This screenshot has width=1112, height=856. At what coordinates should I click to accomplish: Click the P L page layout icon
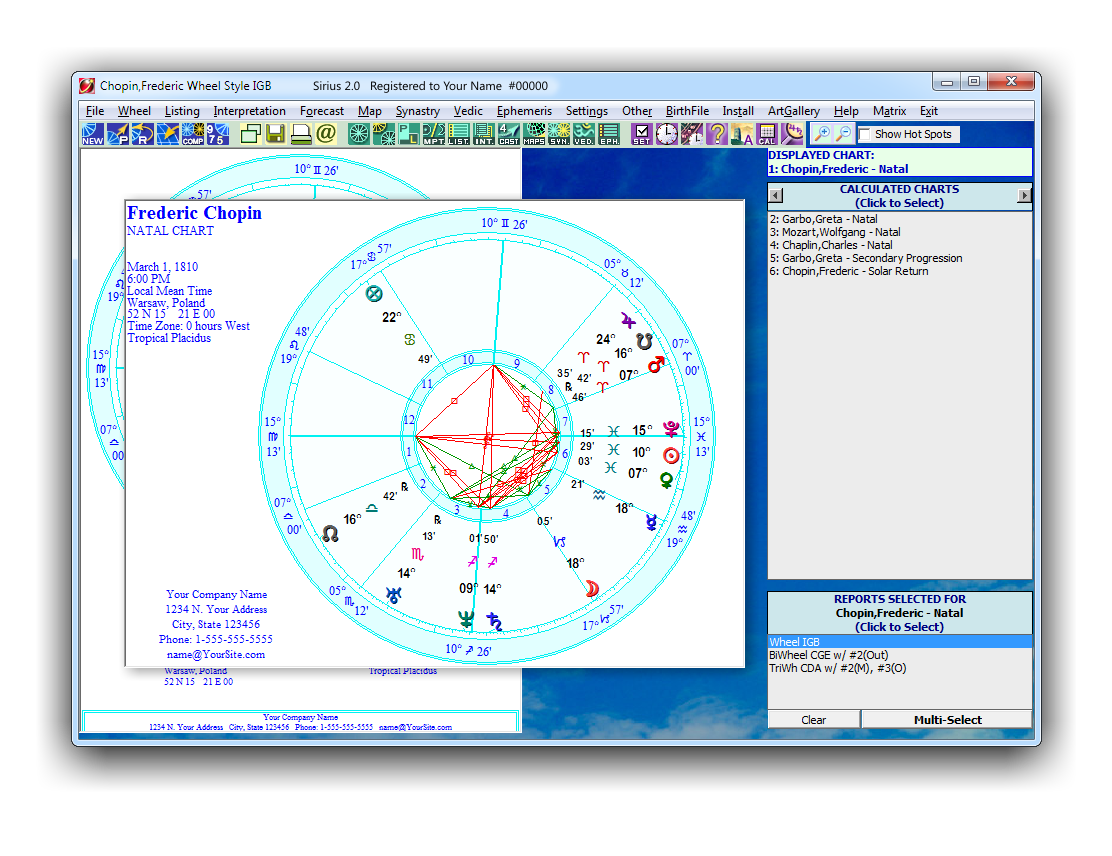coord(408,134)
